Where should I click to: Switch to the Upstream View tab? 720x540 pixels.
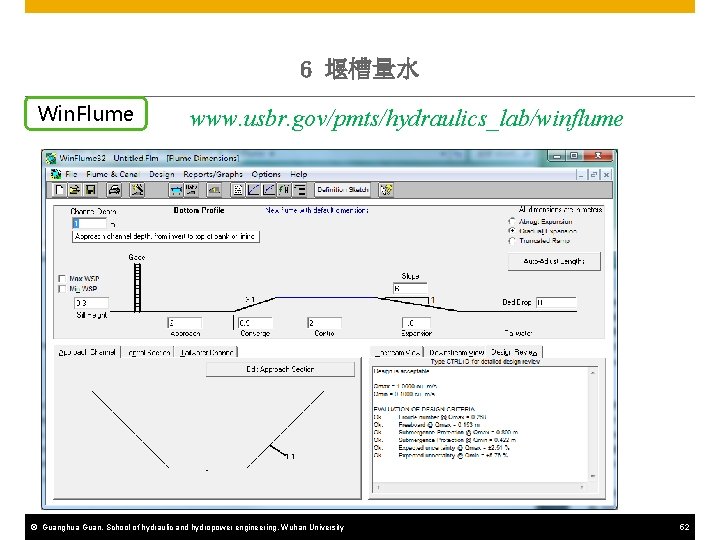click(397, 352)
